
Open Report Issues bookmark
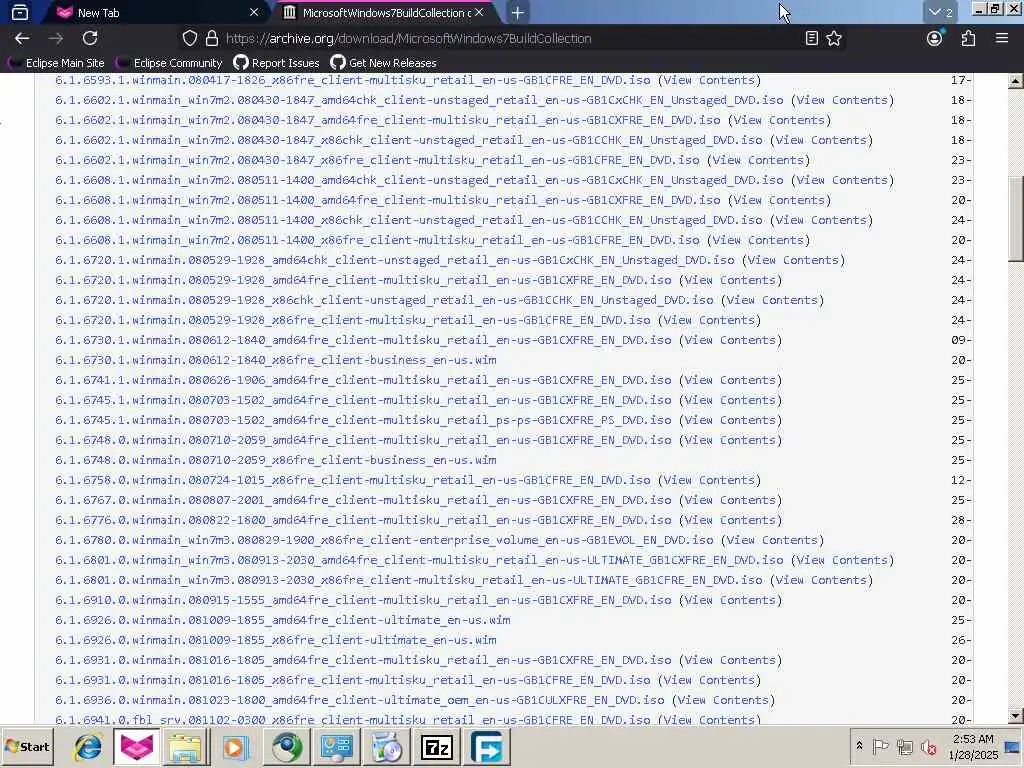[x=276, y=63]
